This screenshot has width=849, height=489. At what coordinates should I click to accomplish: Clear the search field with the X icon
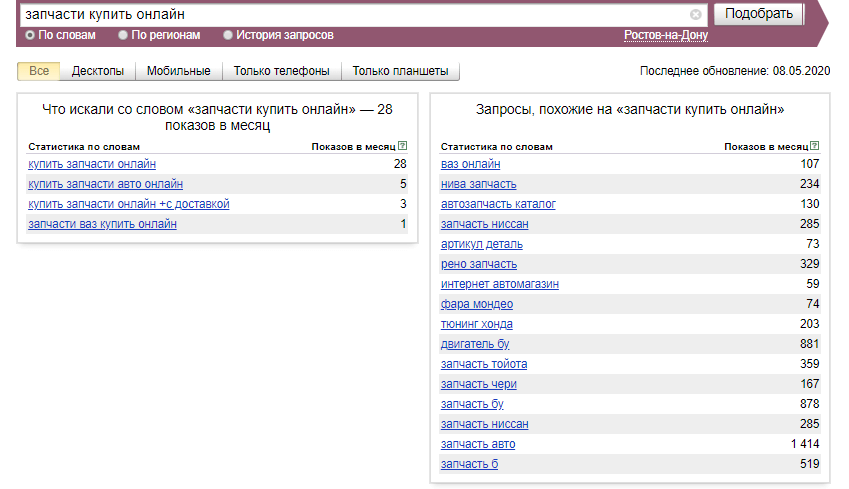click(x=696, y=15)
